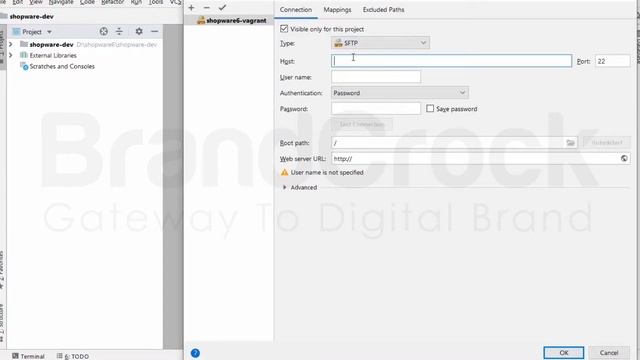Viewport: 640px width, 360px height.
Task: Add a new deployment server with plus icon
Action: pos(191,7)
